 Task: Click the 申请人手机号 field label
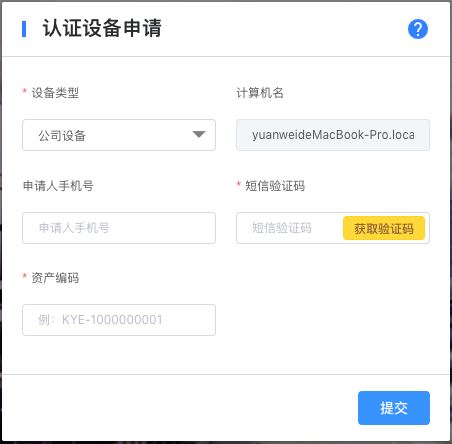(58, 186)
